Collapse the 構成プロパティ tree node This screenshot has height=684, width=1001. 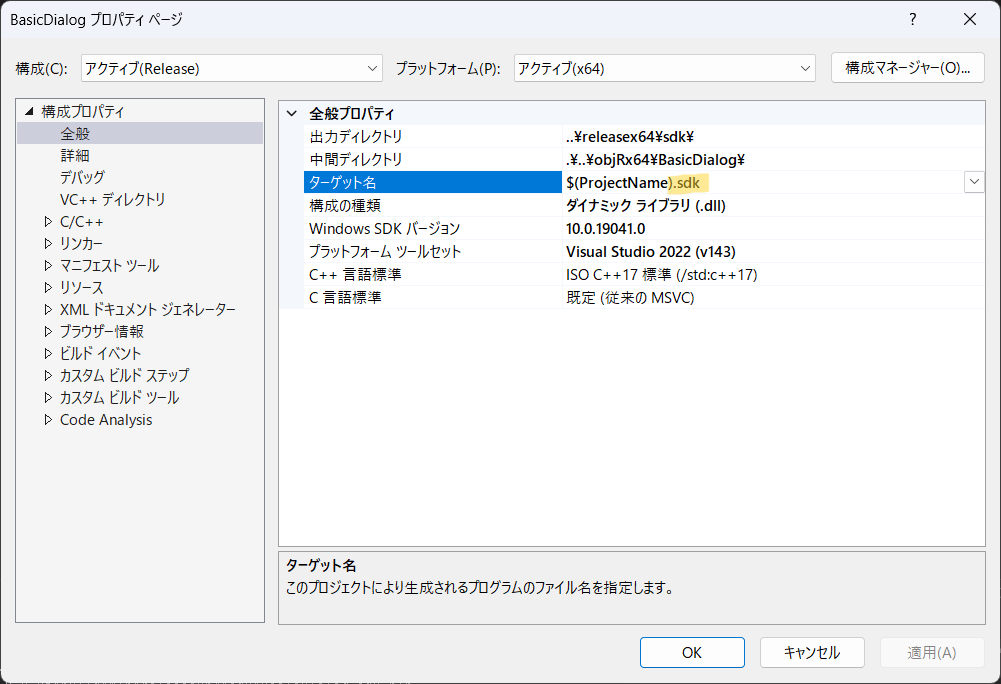point(28,112)
